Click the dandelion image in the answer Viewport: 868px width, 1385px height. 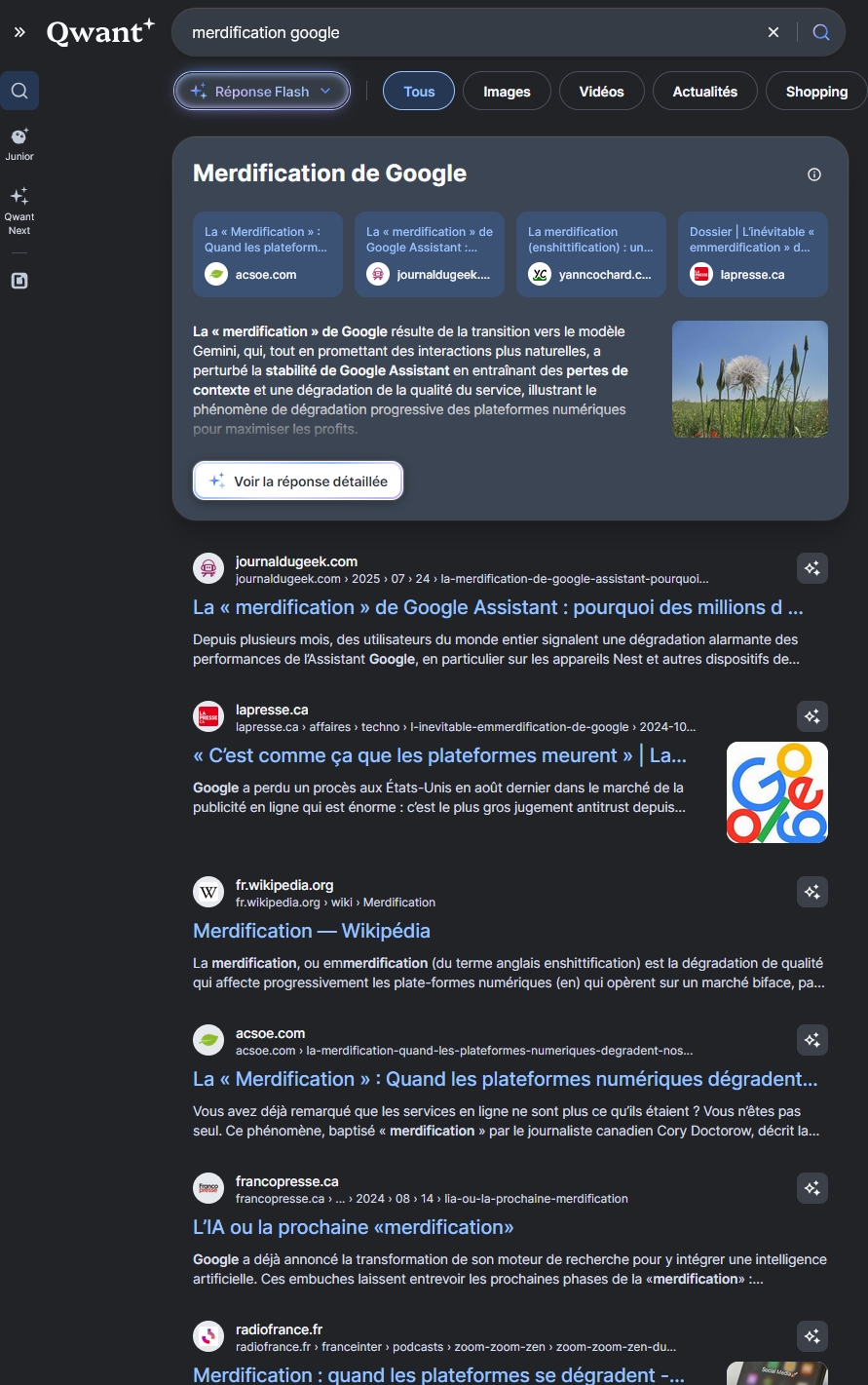[x=750, y=379]
